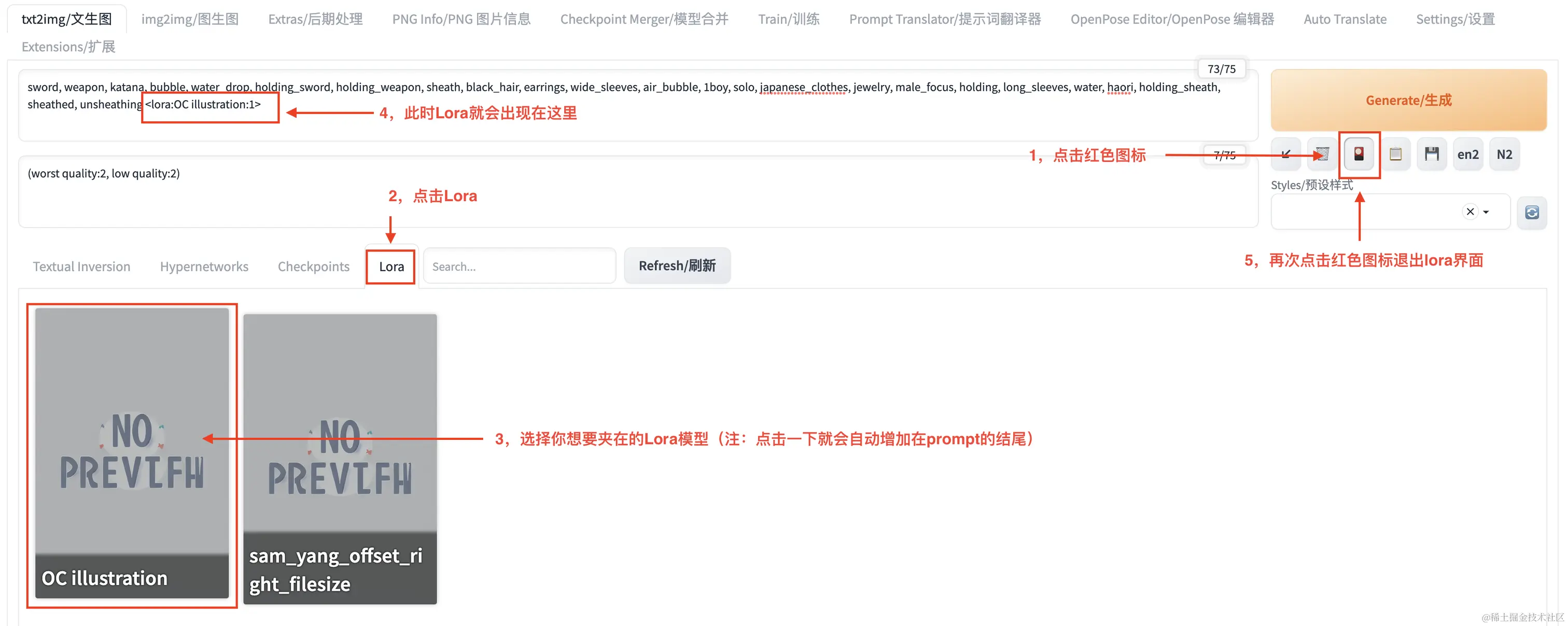Click the Lora Search input field

pos(519,266)
